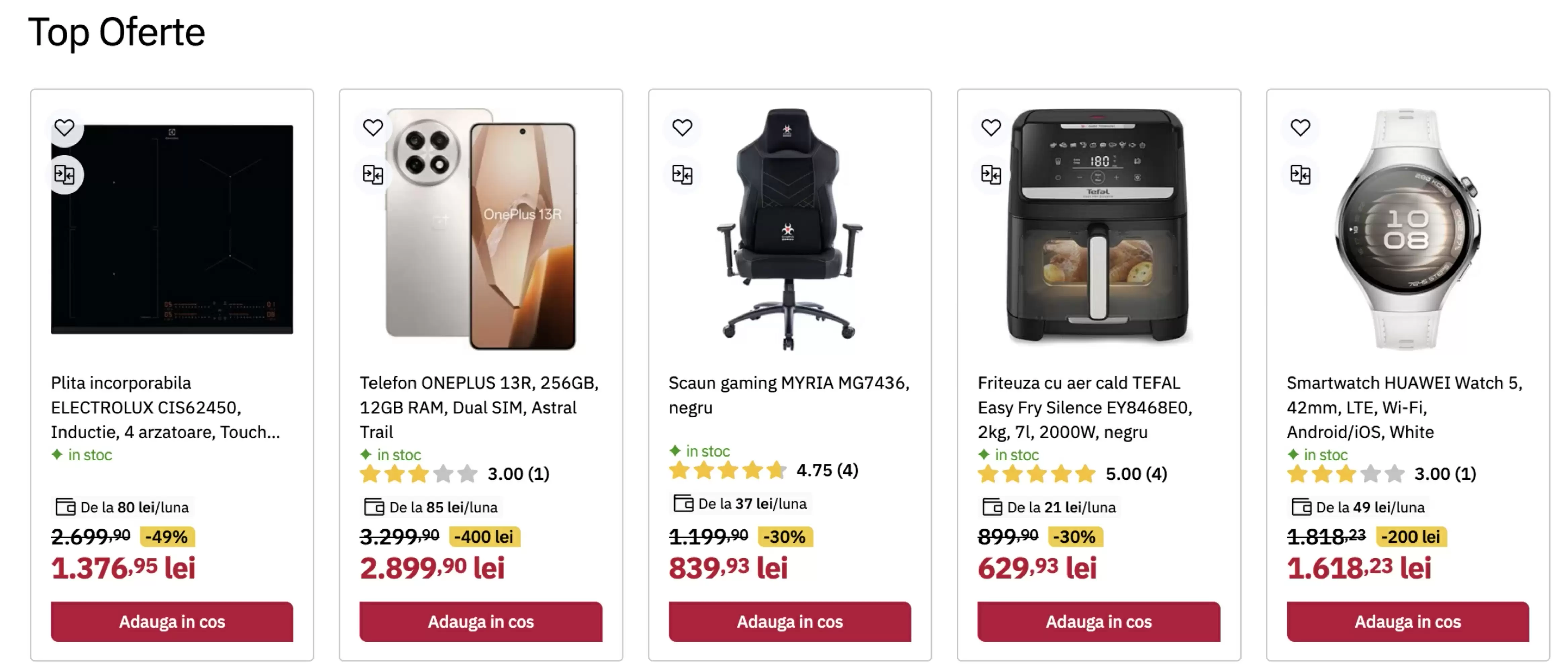
Task: Click the gaming chair product image
Action: tap(789, 230)
